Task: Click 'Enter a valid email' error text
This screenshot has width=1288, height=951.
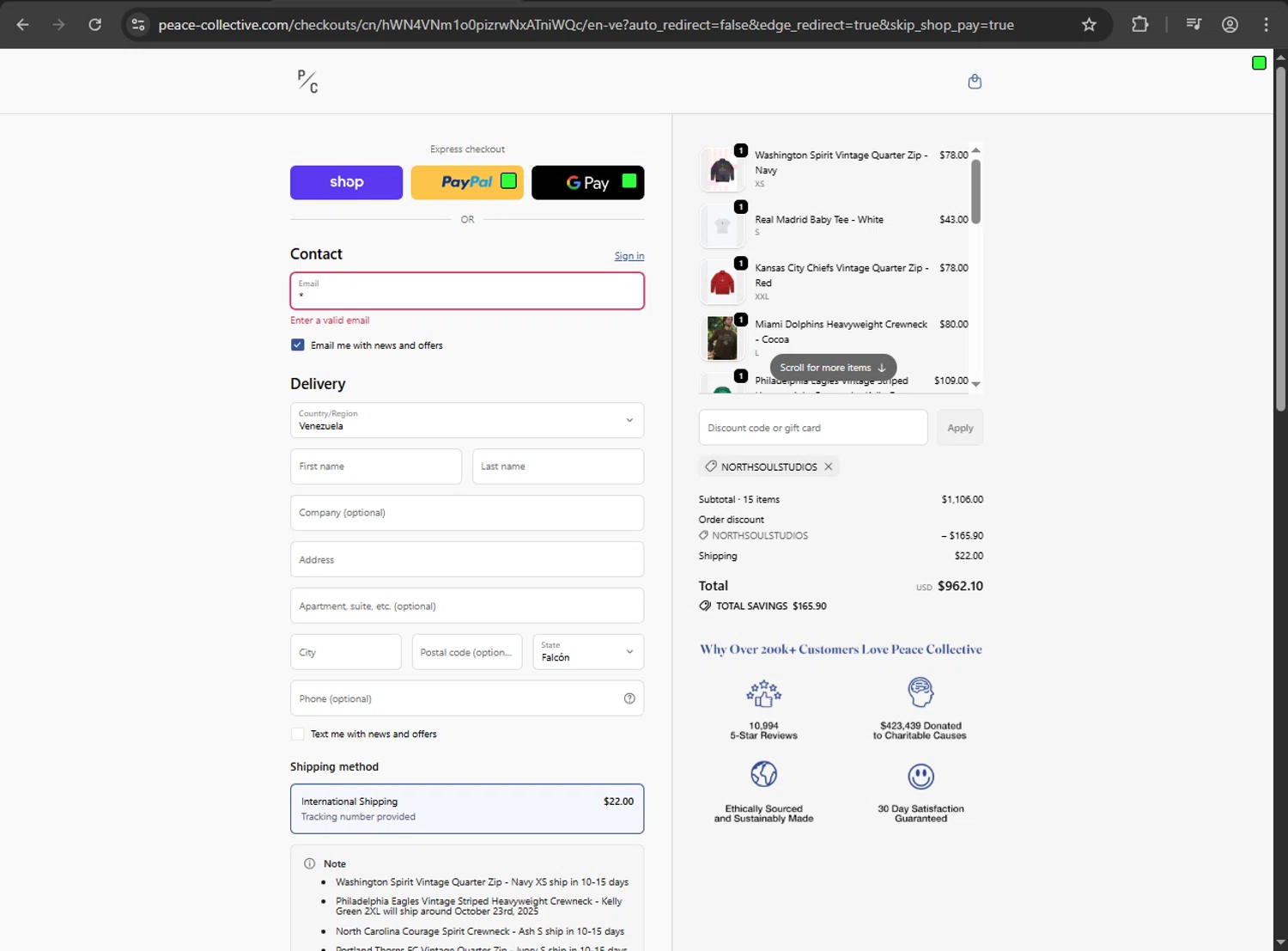Action: click(x=330, y=320)
